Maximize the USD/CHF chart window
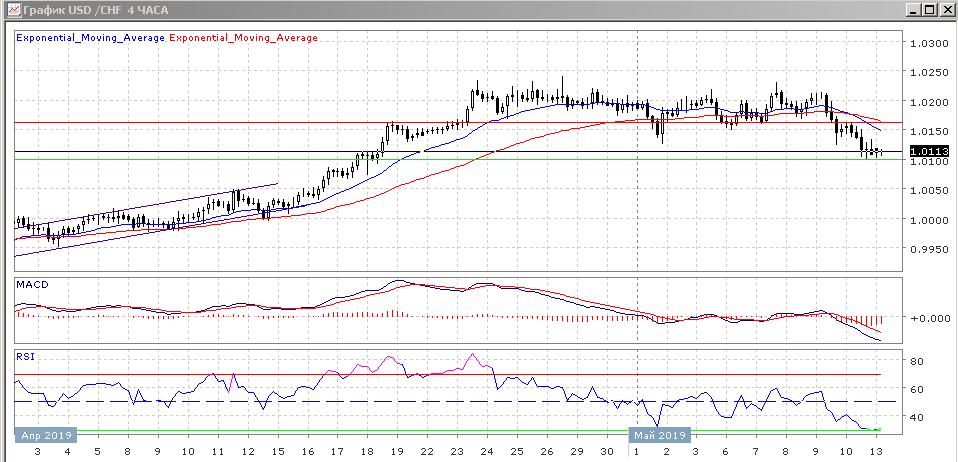Image resolution: width=958 pixels, height=462 pixels. pyautogui.click(x=929, y=10)
